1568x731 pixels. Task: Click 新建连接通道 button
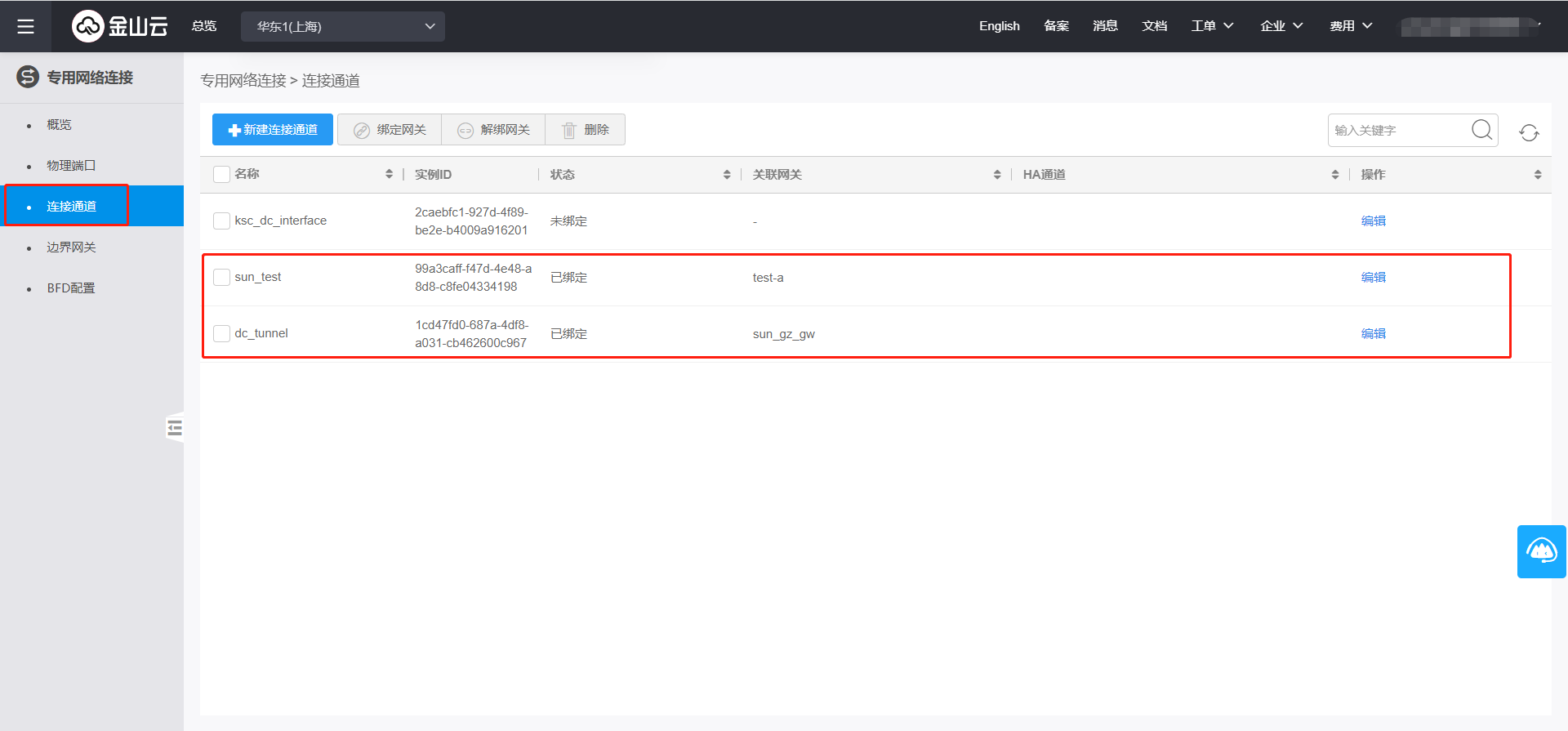click(273, 130)
